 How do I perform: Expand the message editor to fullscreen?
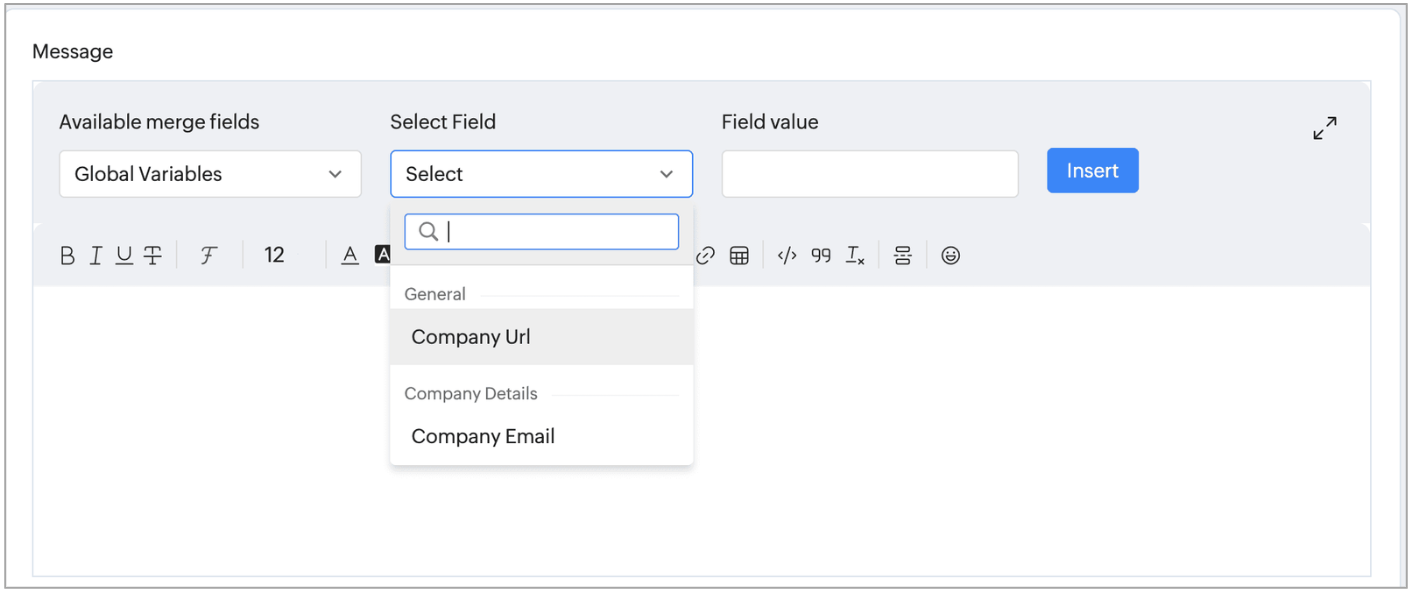point(1325,128)
